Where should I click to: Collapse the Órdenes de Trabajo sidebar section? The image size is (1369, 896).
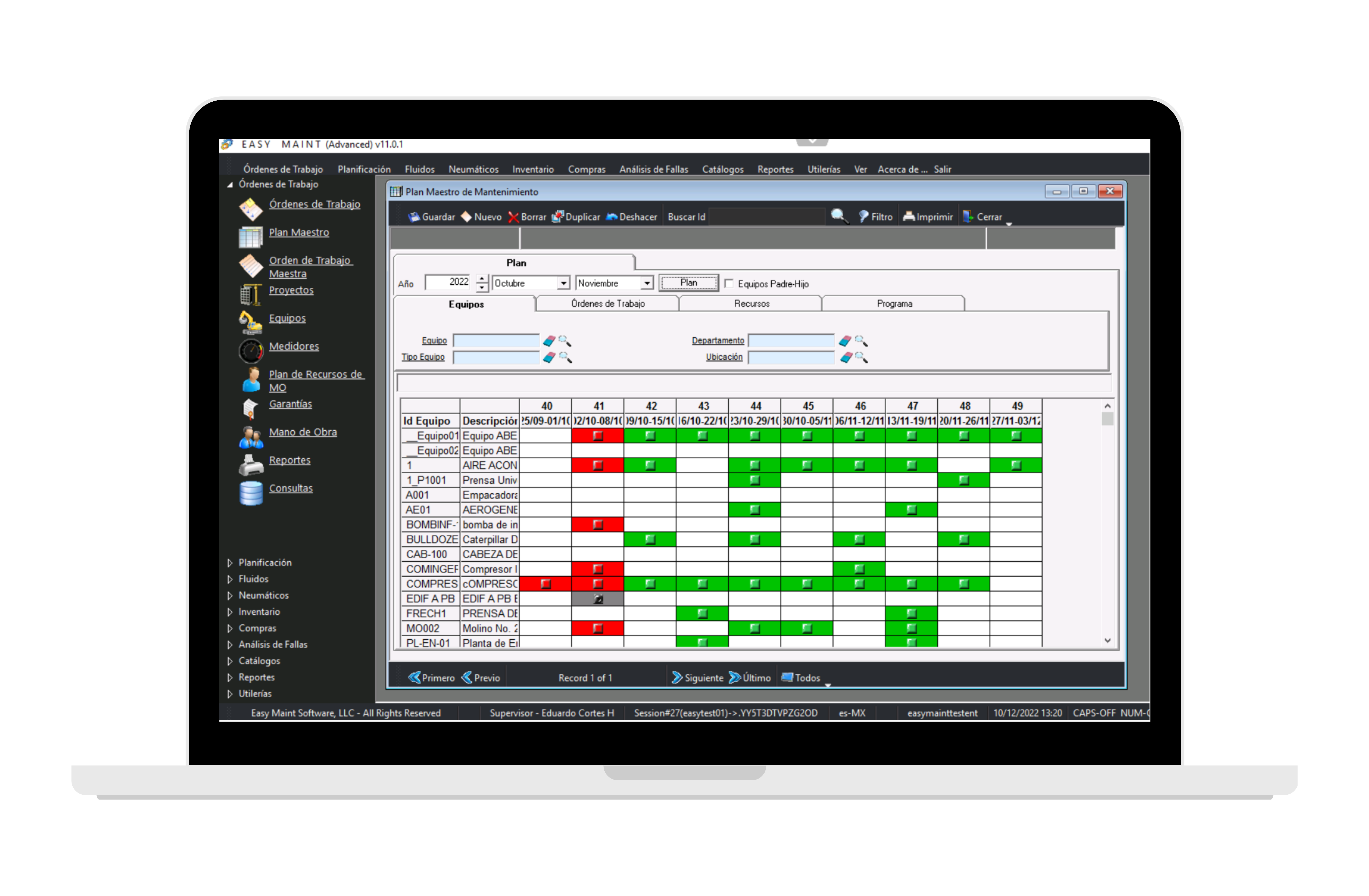tap(229, 185)
